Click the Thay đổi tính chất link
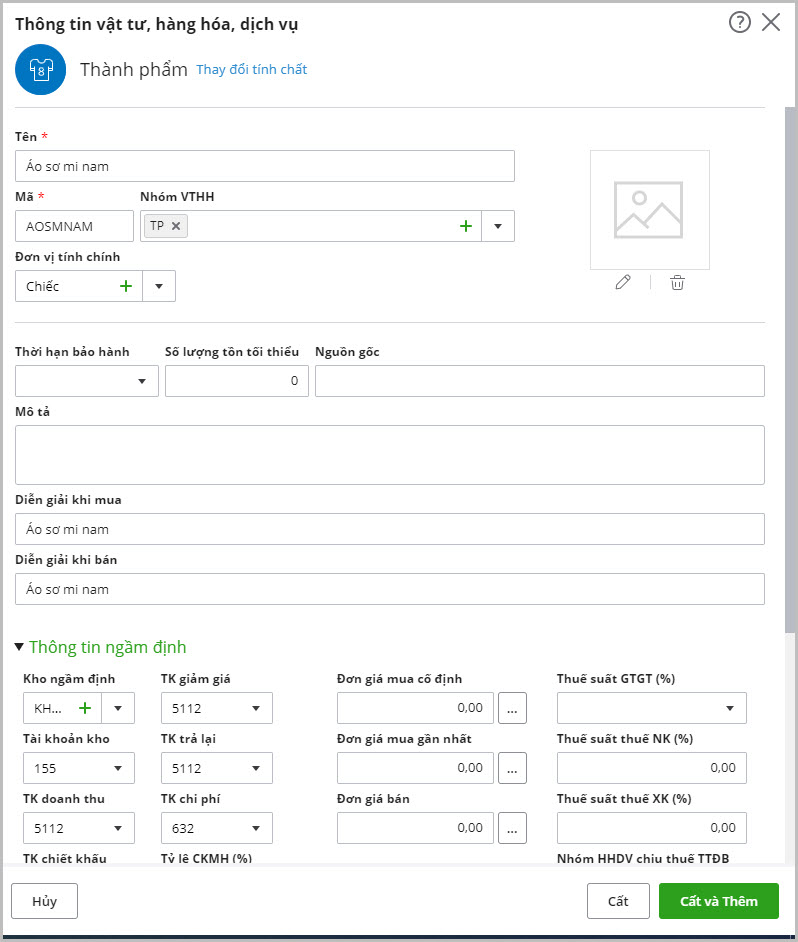This screenshot has width=798, height=942. (251, 70)
